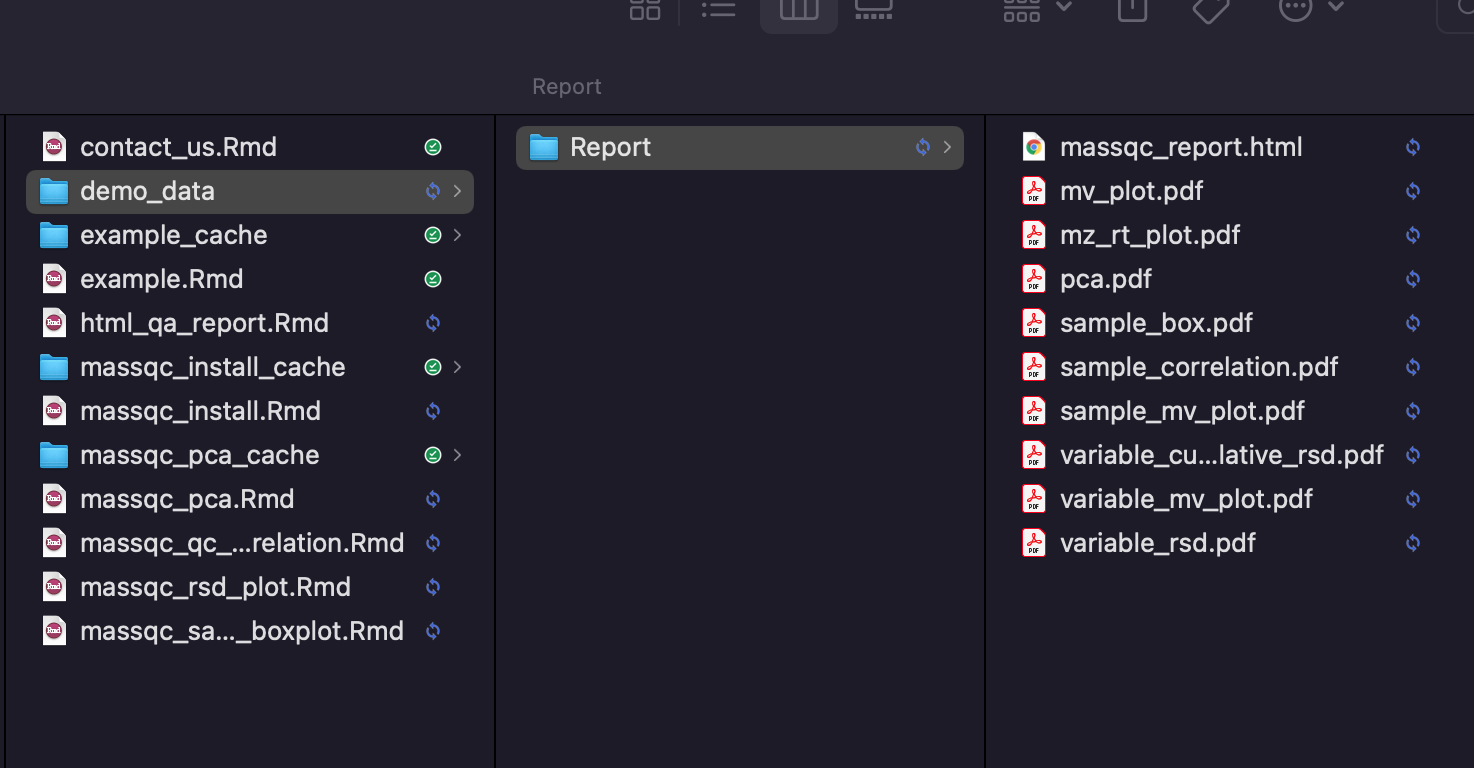Viewport: 1474px width, 768px height.
Task: Open the Tags toolbar button
Action: click(x=1211, y=9)
